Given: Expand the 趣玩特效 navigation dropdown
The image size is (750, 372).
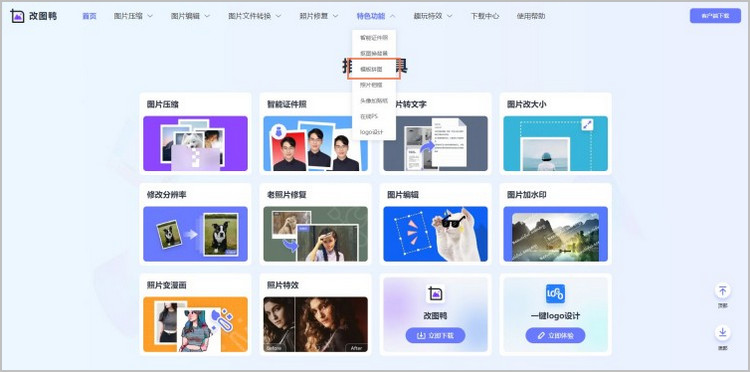Looking at the screenshot, I should pyautogui.click(x=433, y=16).
